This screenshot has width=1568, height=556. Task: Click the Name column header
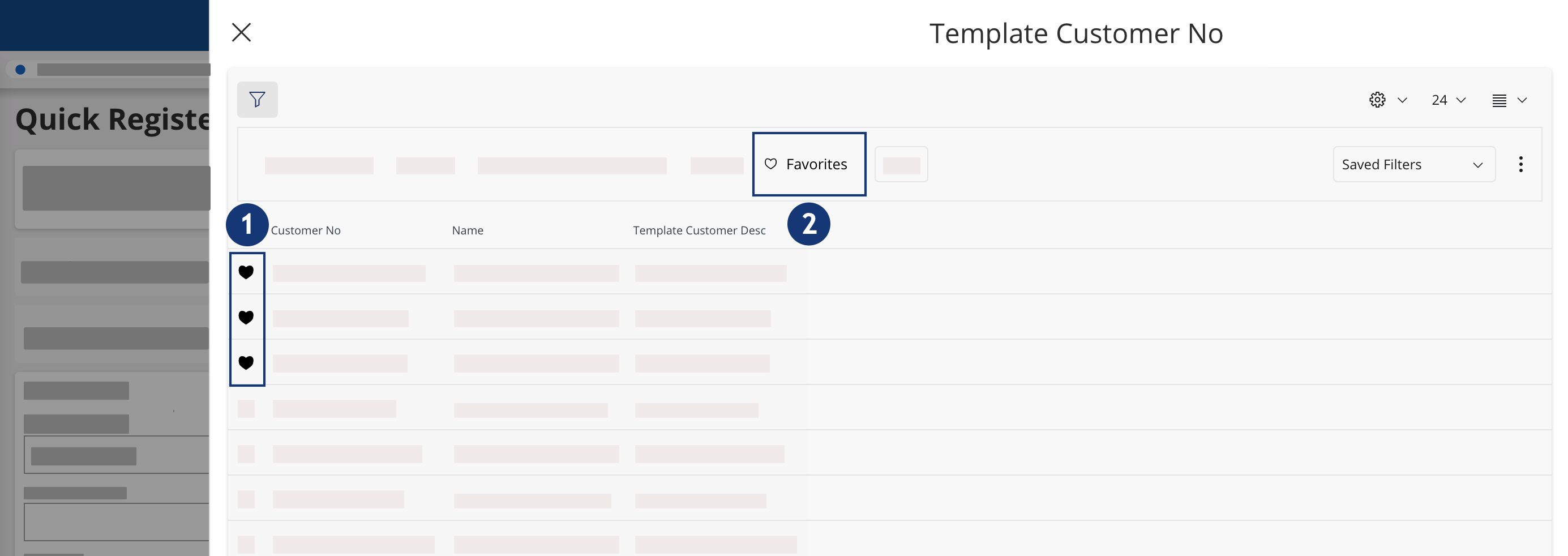click(468, 230)
